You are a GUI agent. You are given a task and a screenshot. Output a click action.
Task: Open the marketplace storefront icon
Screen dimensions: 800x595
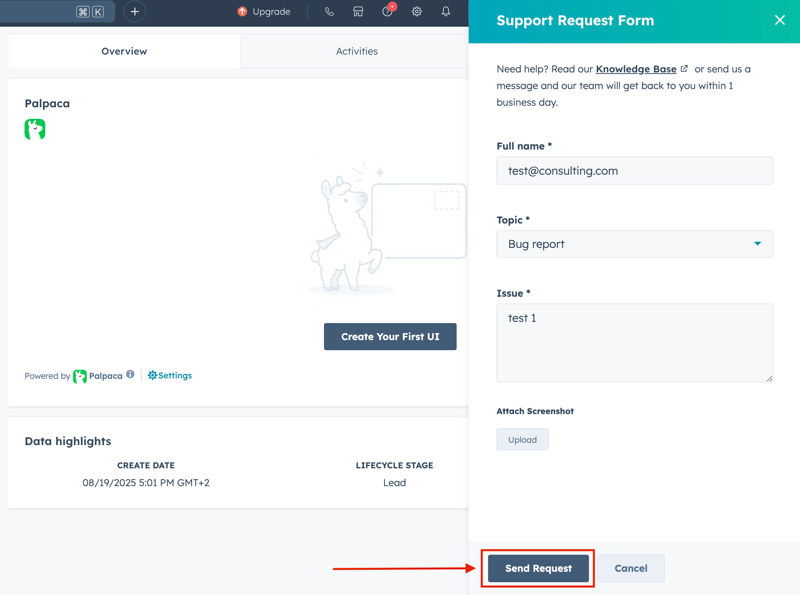tap(358, 12)
